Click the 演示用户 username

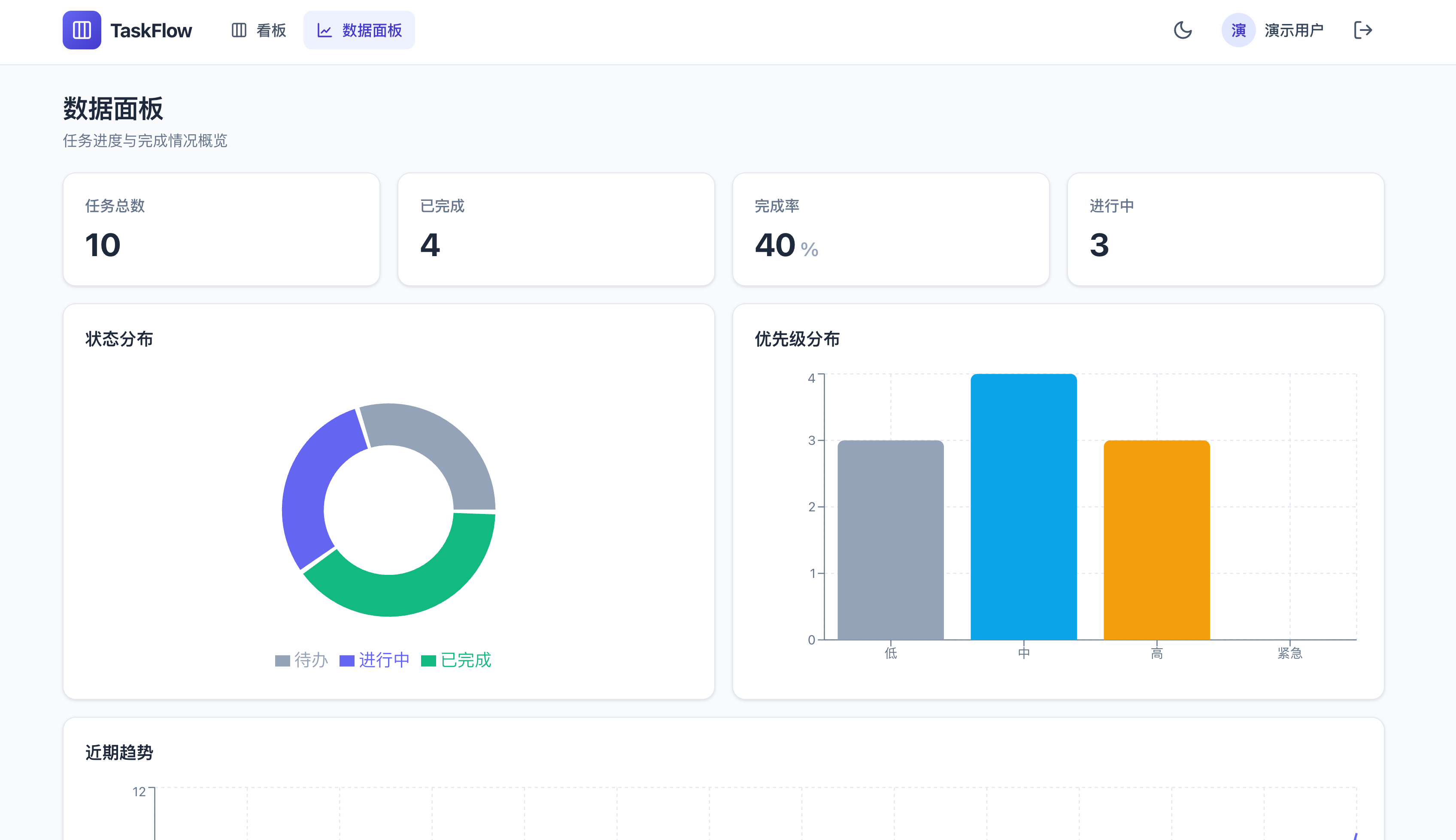(x=1294, y=30)
